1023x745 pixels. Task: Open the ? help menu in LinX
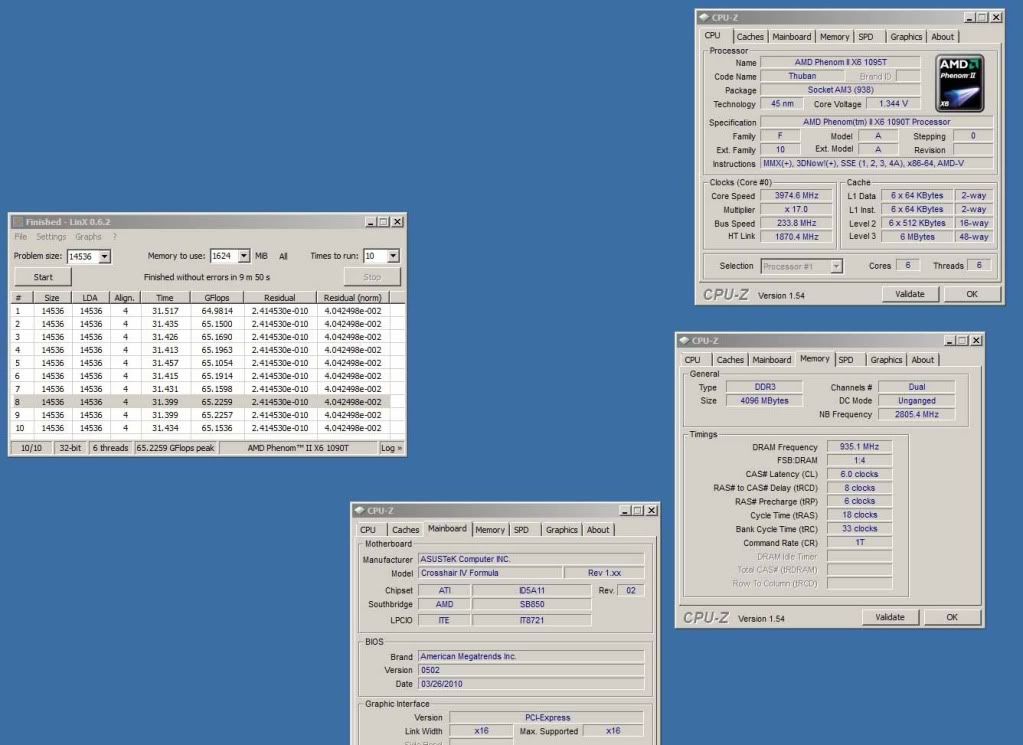point(115,237)
